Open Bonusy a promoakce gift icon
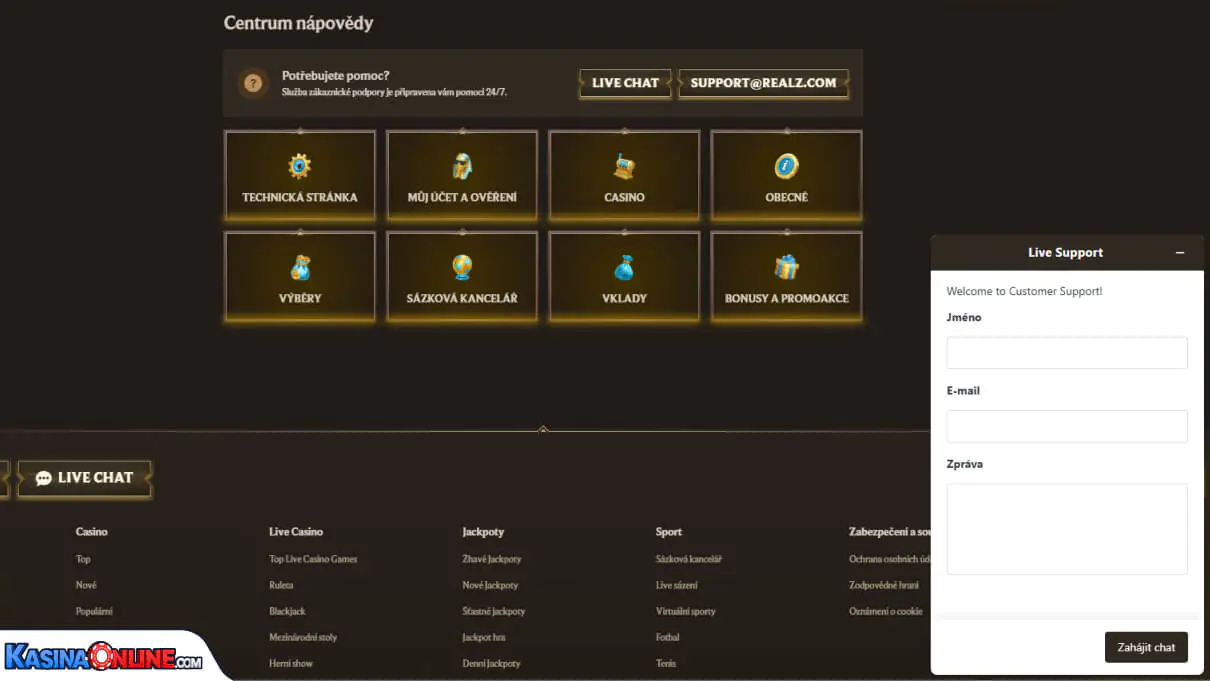 point(786,267)
